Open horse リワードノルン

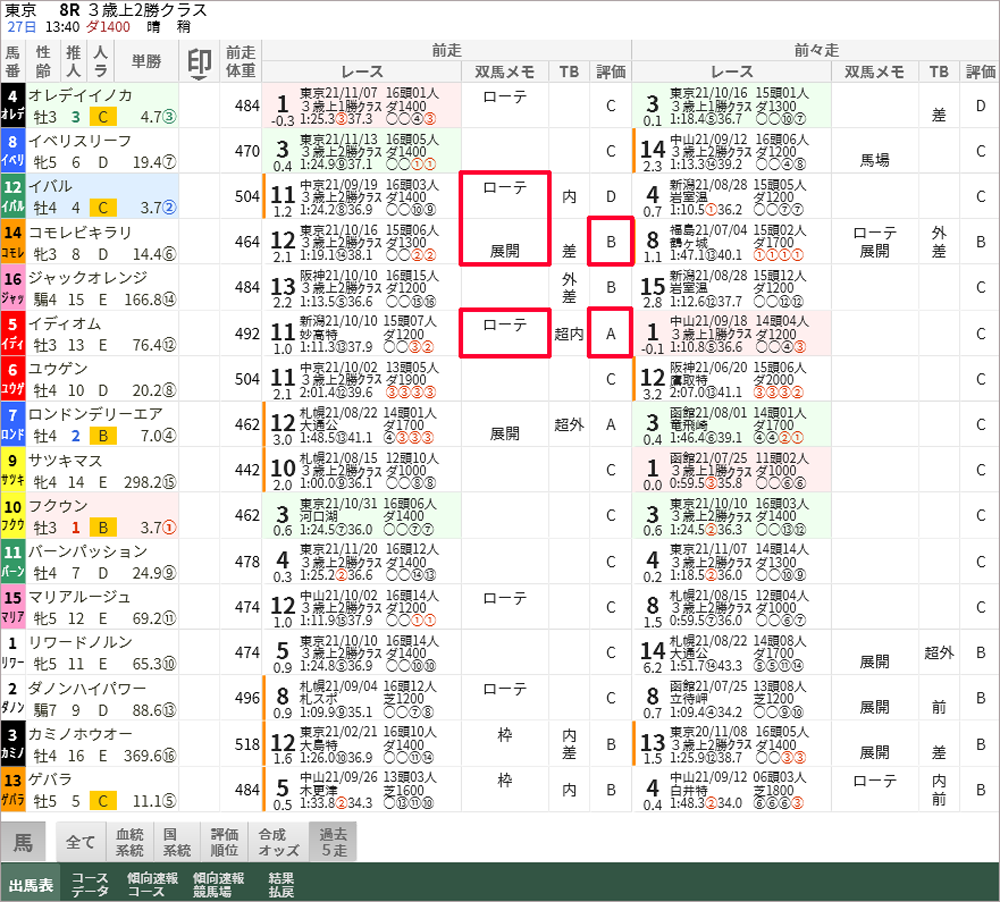80,643
